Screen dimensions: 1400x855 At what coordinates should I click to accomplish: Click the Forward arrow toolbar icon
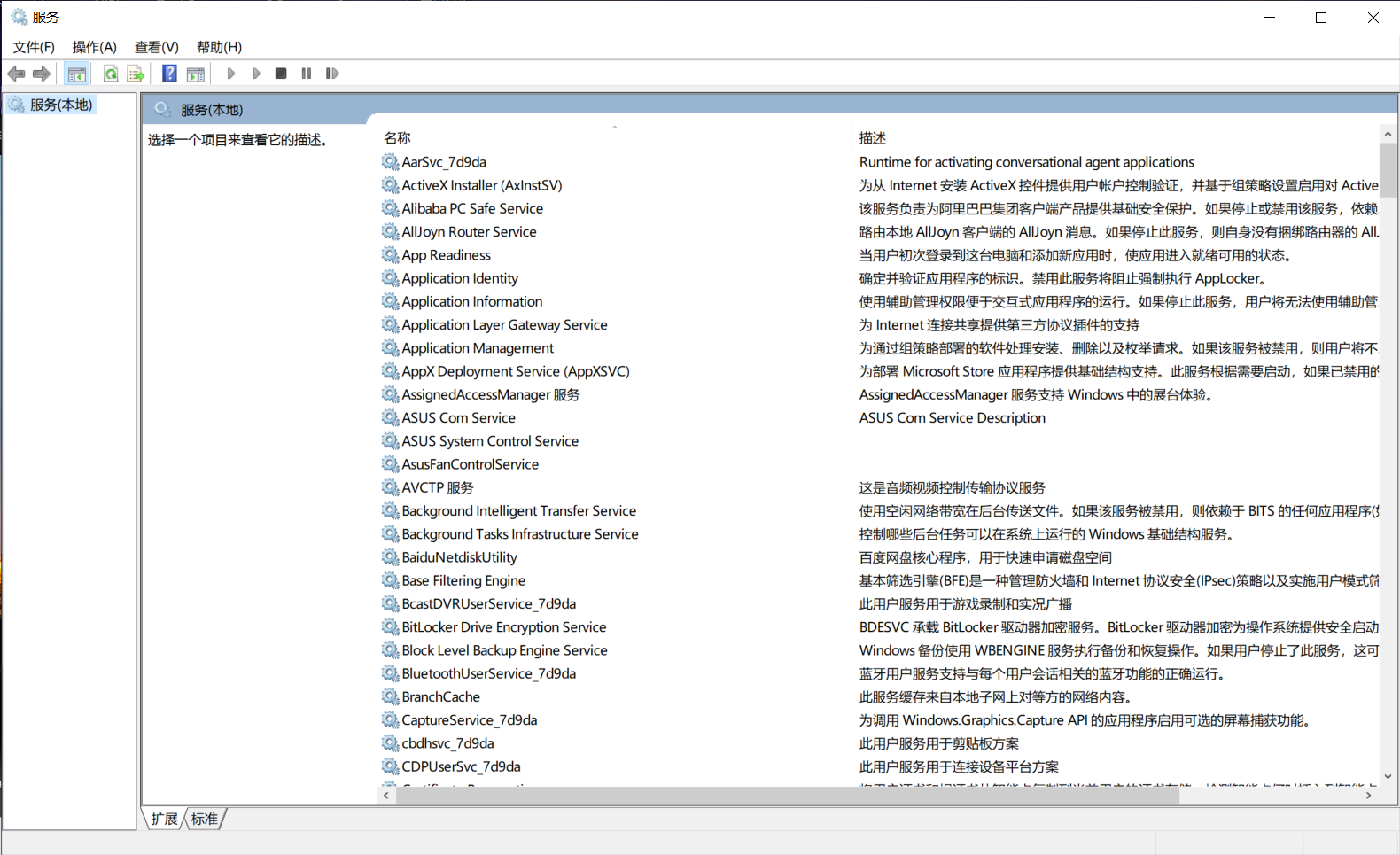point(42,74)
